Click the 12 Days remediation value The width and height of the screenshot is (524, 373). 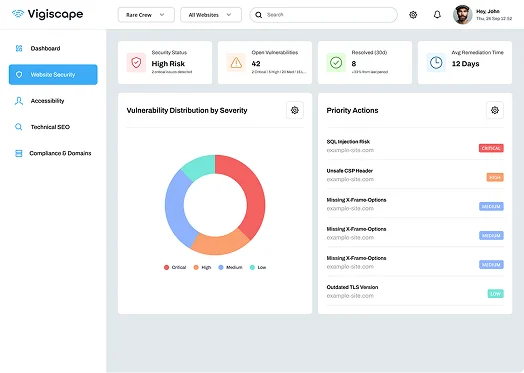click(466, 64)
